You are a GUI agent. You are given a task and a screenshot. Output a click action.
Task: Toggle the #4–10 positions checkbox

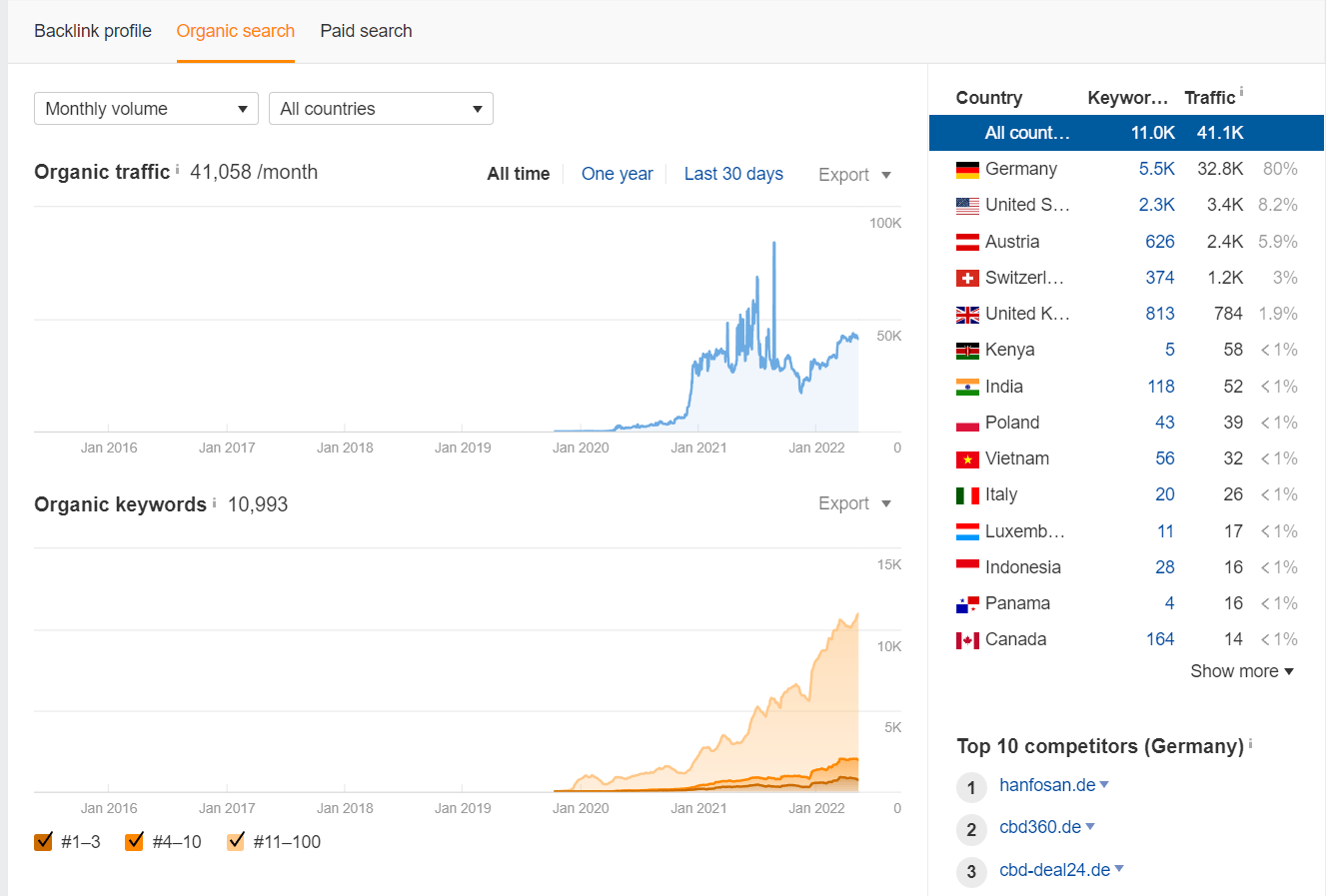coord(135,841)
